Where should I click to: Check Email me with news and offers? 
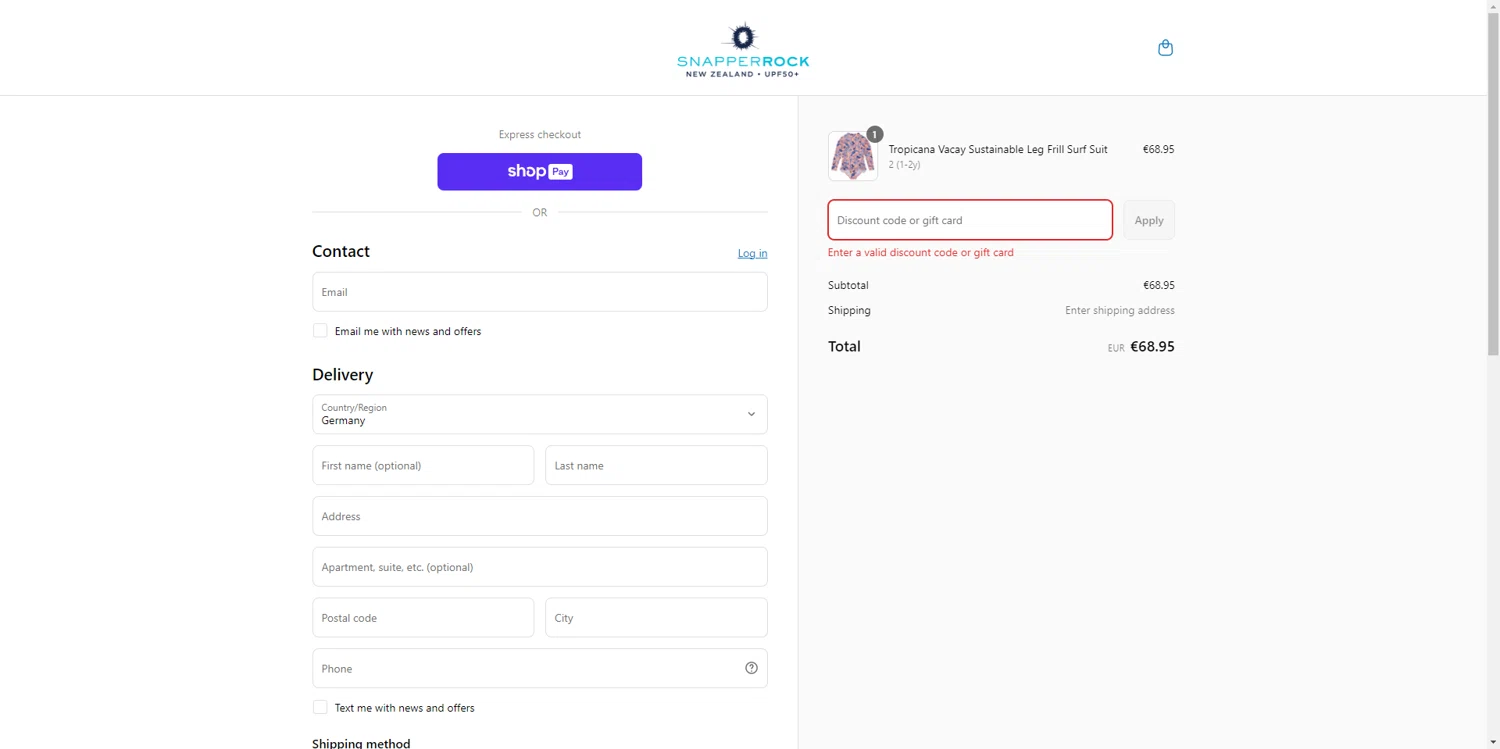pyautogui.click(x=320, y=331)
